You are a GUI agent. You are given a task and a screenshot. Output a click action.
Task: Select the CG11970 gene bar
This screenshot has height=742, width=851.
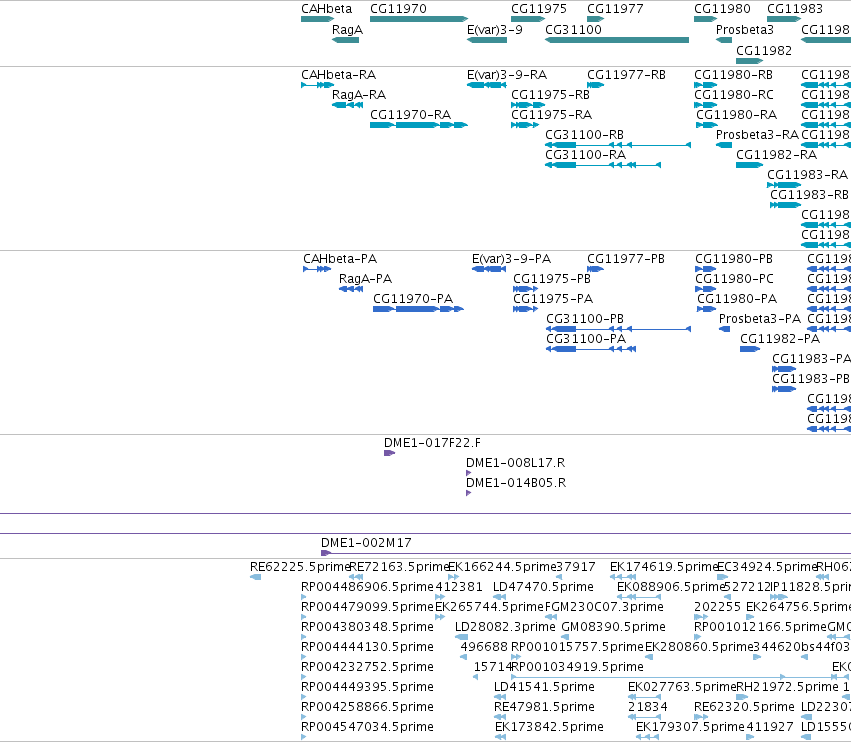coord(418,20)
